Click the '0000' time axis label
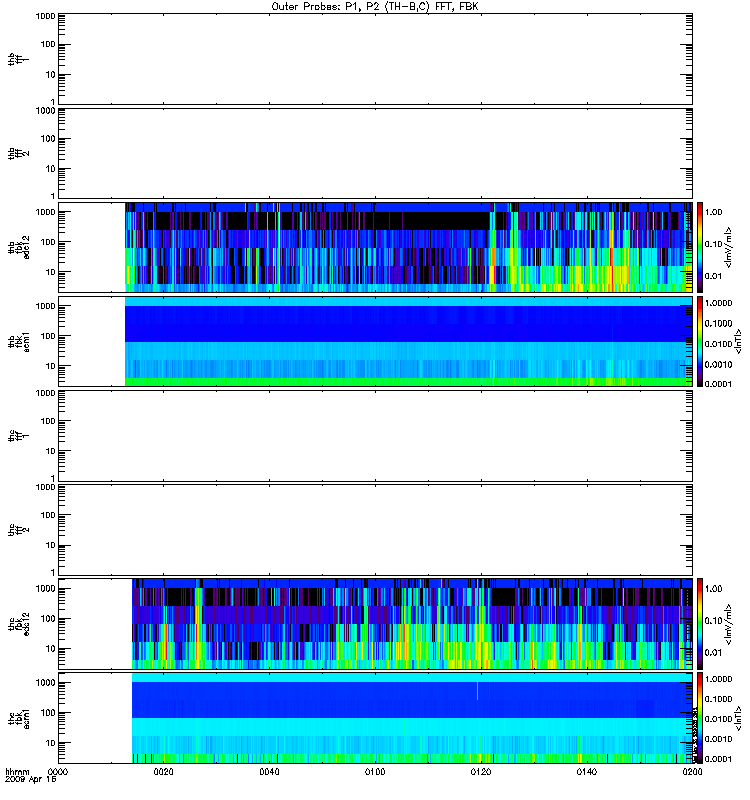This screenshot has width=750, height=800. tap(58, 772)
